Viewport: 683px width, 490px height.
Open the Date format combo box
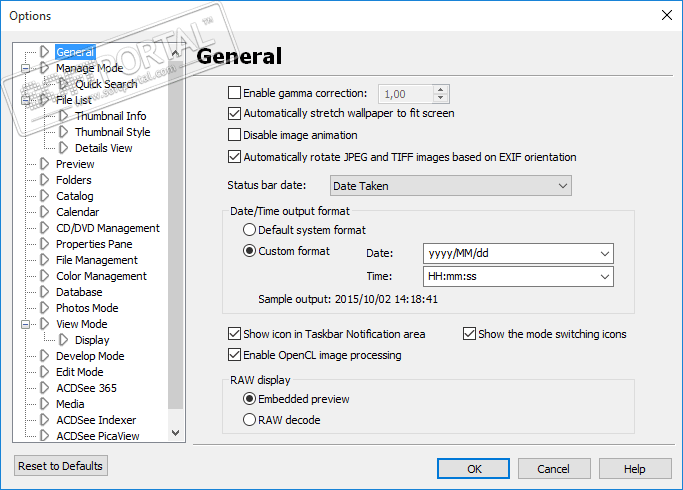pyautogui.click(x=517, y=254)
